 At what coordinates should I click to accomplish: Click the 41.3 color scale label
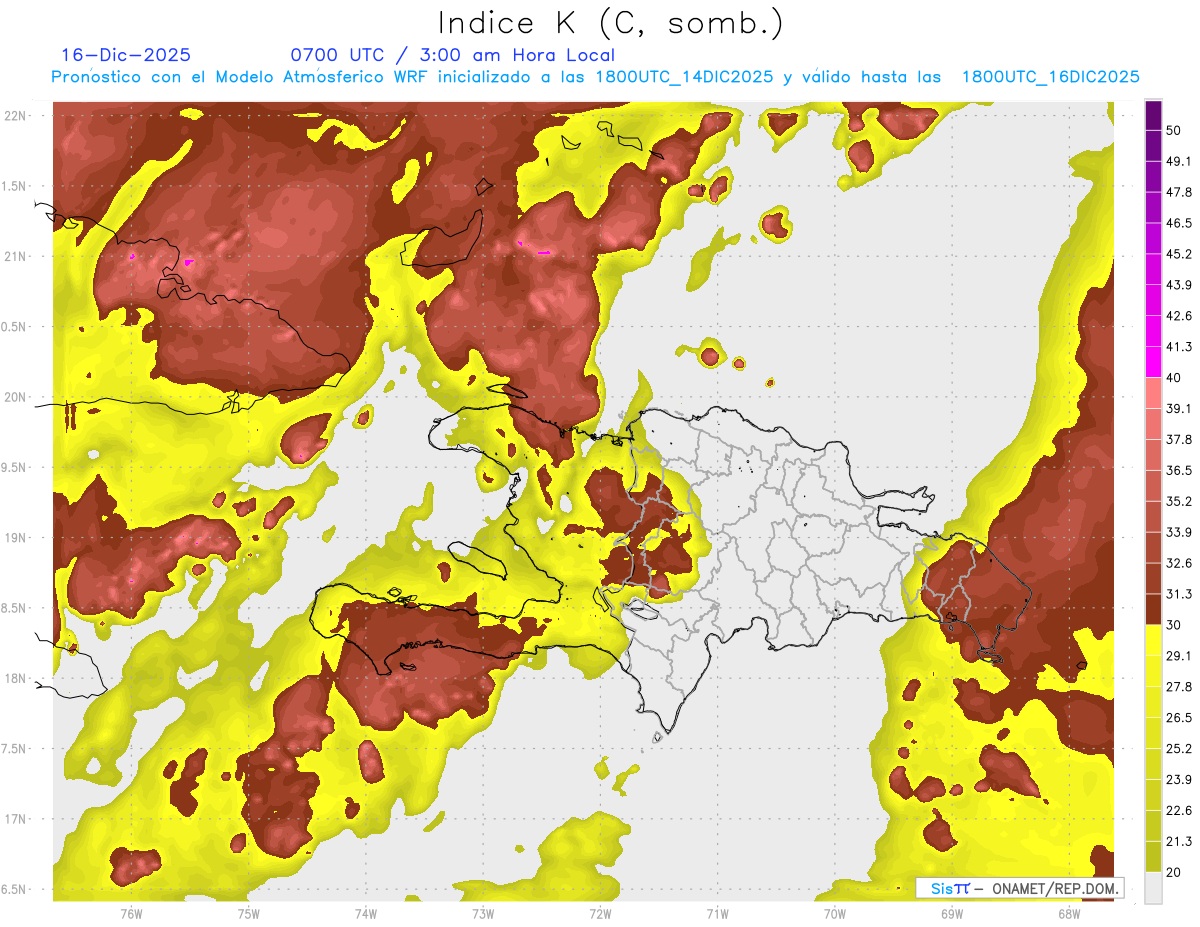click(1179, 347)
